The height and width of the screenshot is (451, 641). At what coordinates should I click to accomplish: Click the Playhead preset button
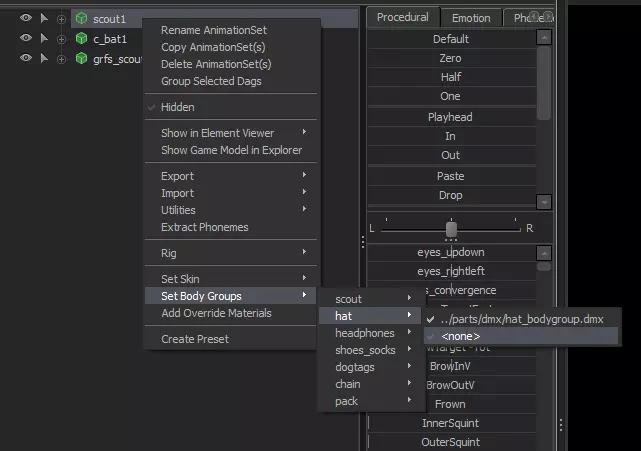451,117
